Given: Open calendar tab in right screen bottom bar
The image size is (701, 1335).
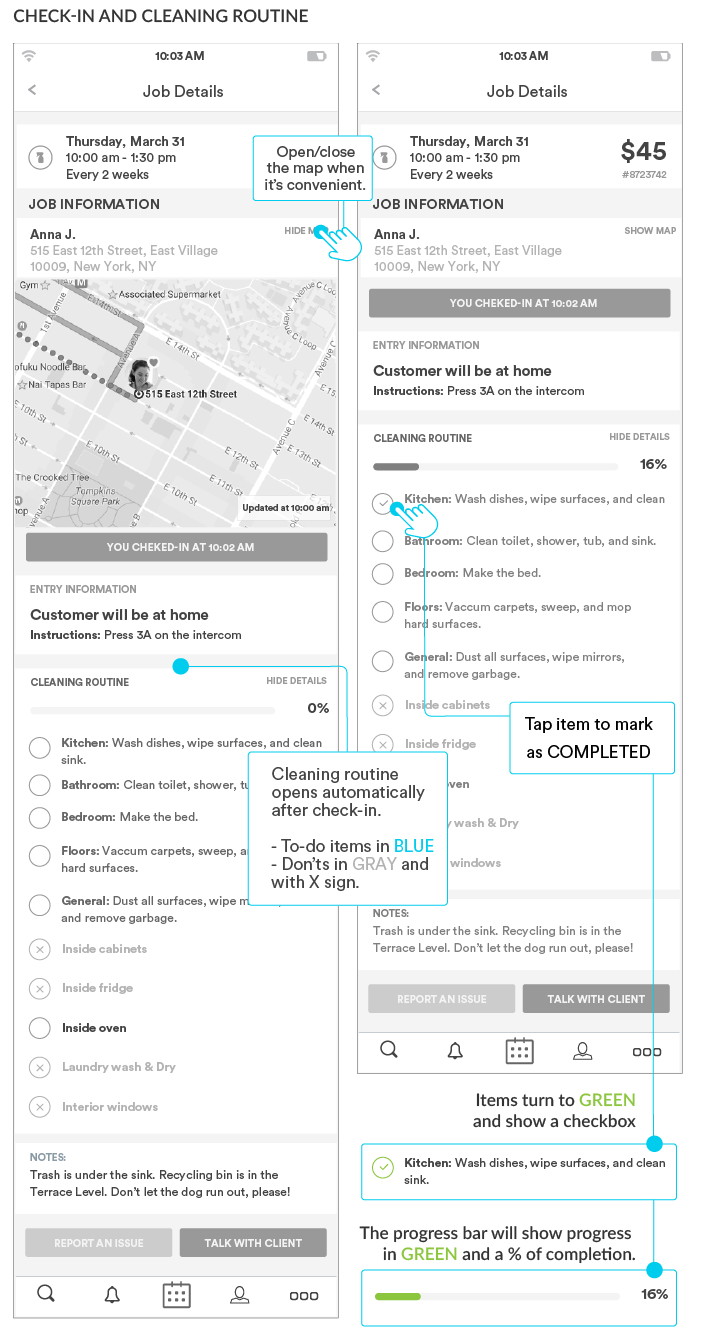Looking at the screenshot, I should [519, 1050].
